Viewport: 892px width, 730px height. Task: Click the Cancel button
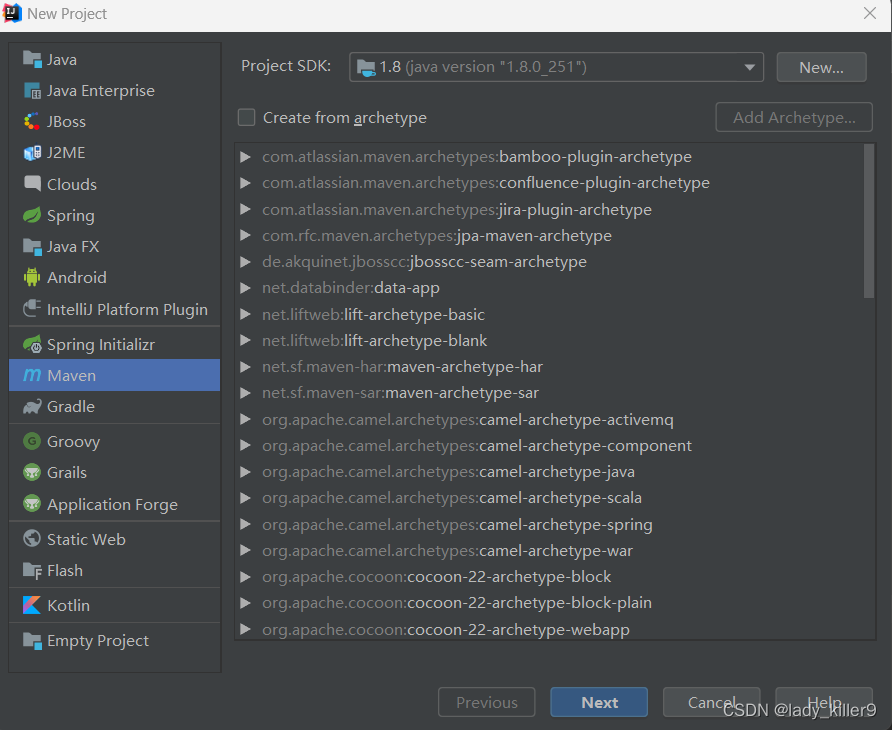[711, 702]
